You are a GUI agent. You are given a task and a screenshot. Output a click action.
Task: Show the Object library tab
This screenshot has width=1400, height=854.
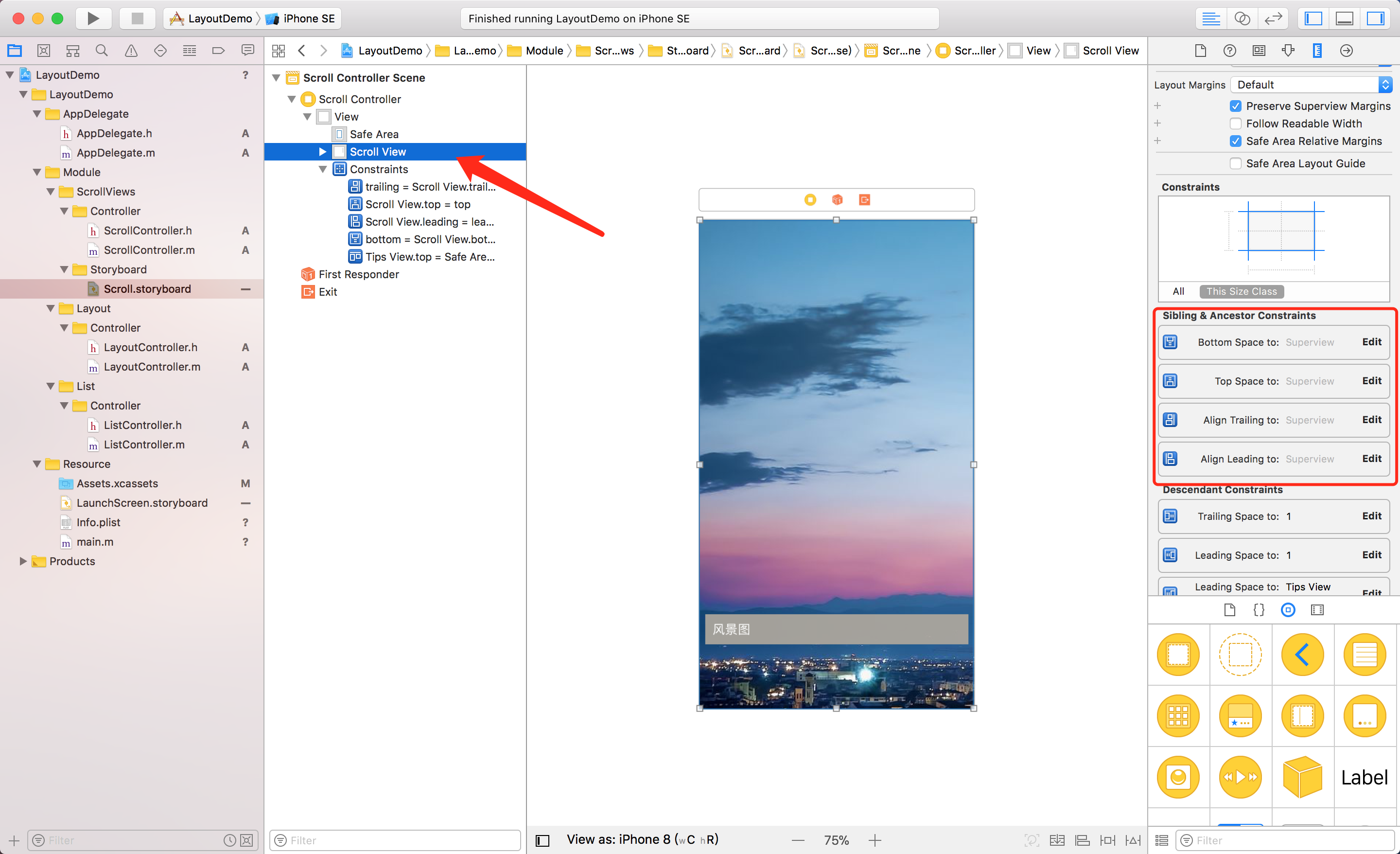click(x=1288, y=609)
